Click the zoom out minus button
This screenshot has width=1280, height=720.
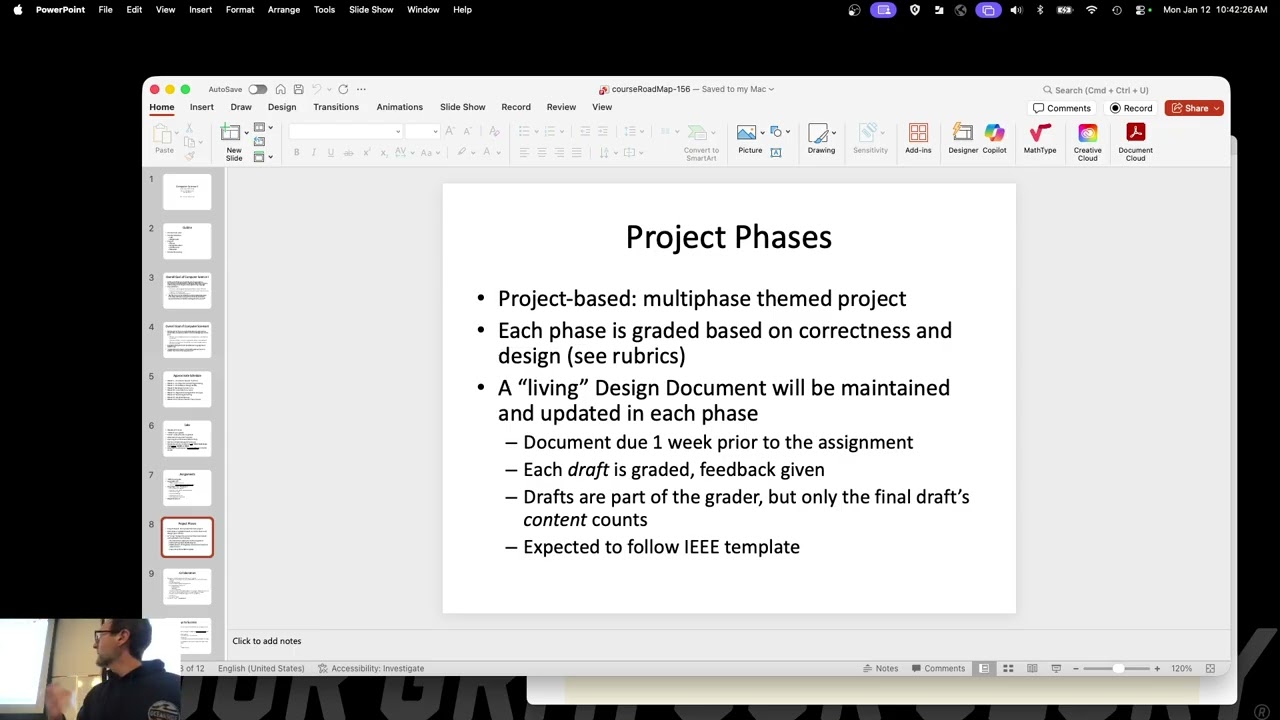[x=1076, y=668]
